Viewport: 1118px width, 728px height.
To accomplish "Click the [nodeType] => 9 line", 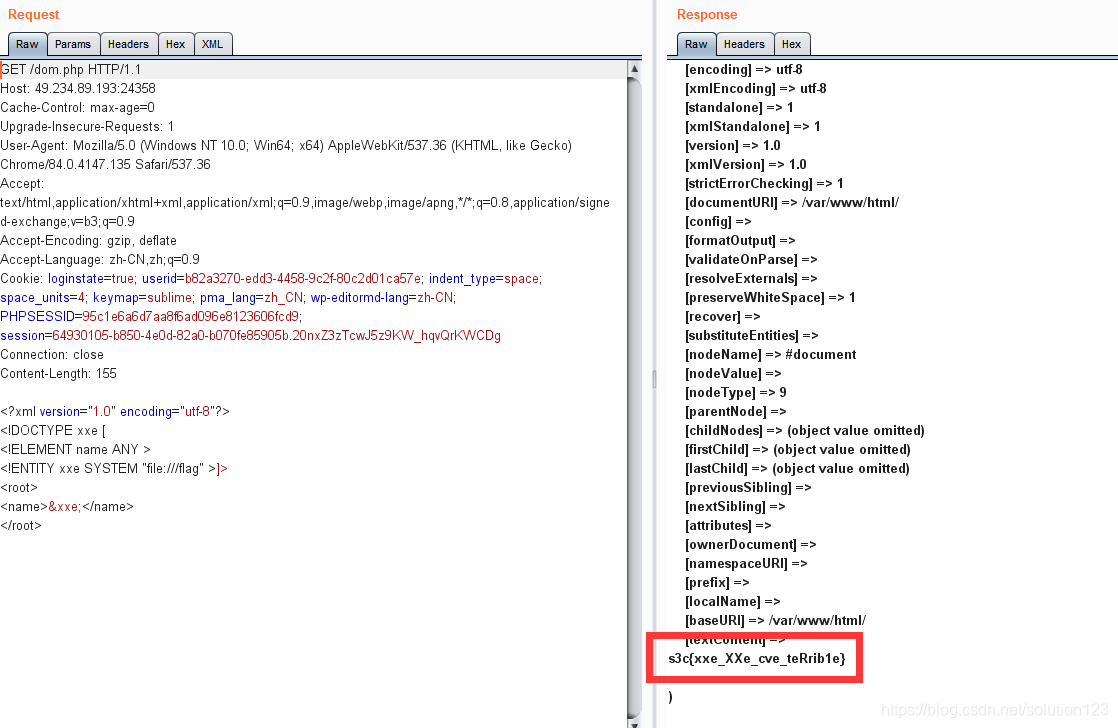I will coord(736,392).
